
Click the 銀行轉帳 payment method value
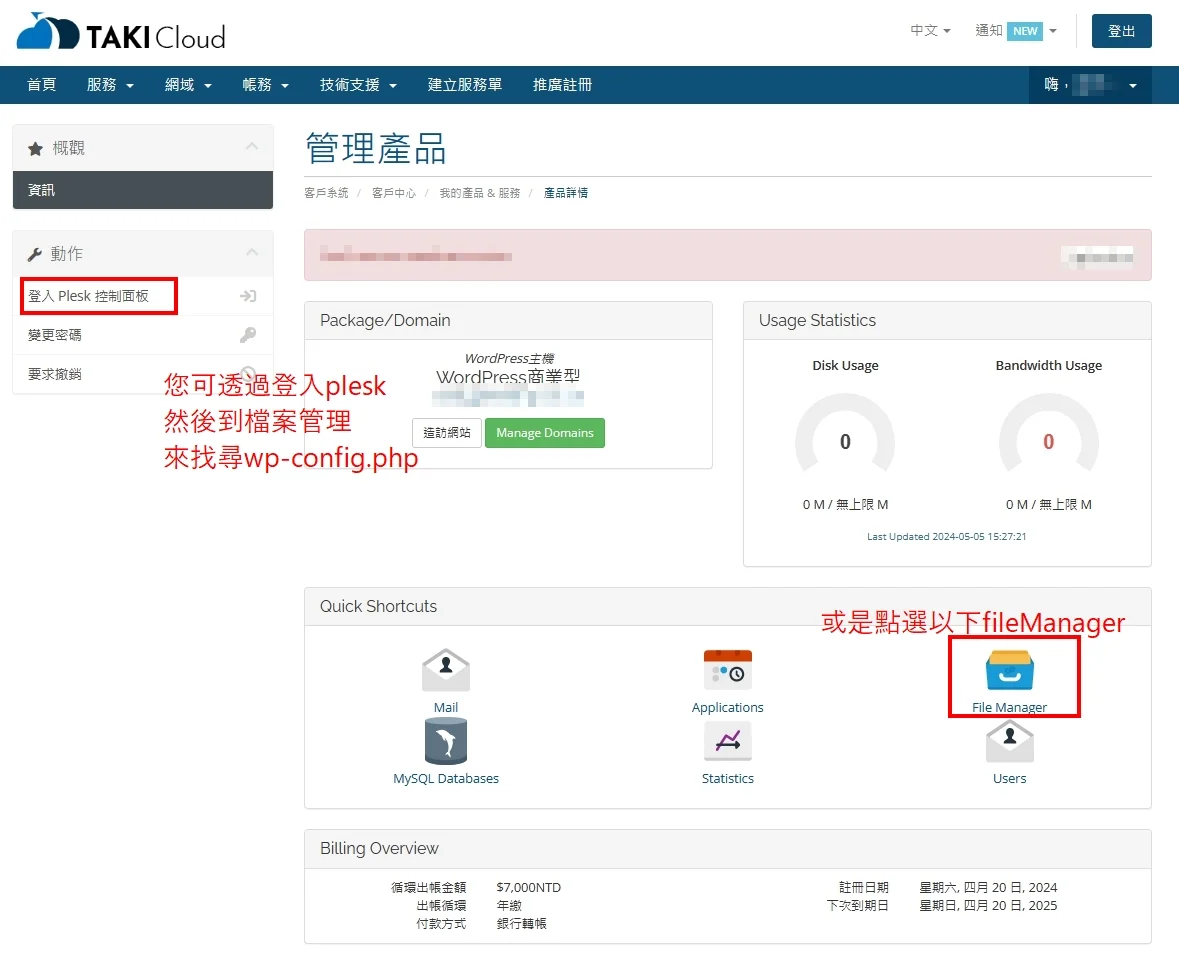coord(521,924)
